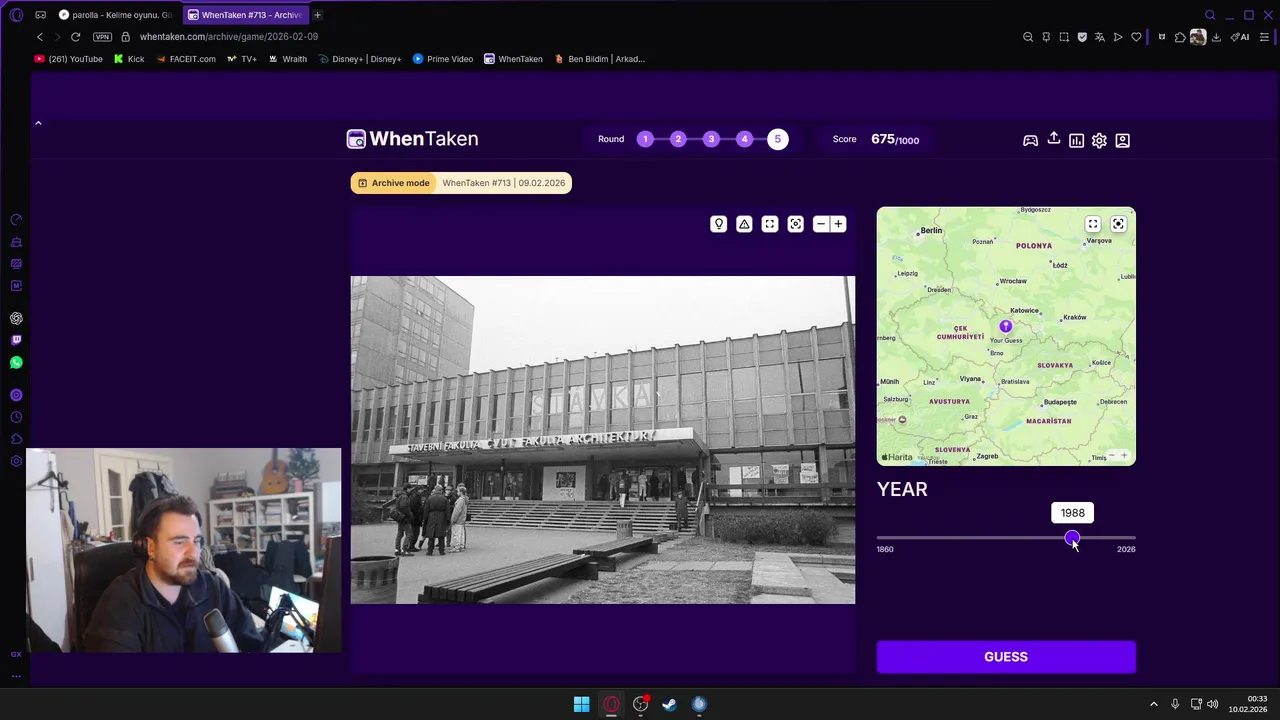Screen dimensions: 1280x720
Task: Recenter the map on guess
Action: (x=1118, y=224)
